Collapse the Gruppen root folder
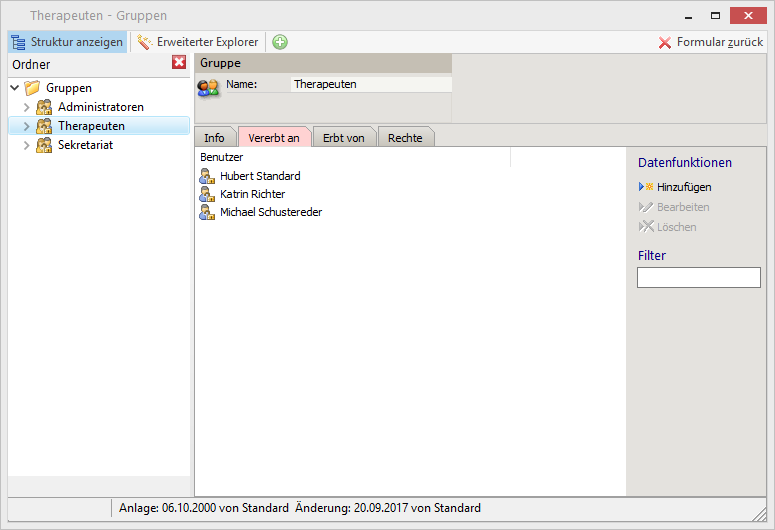 (x=14, y=88)
